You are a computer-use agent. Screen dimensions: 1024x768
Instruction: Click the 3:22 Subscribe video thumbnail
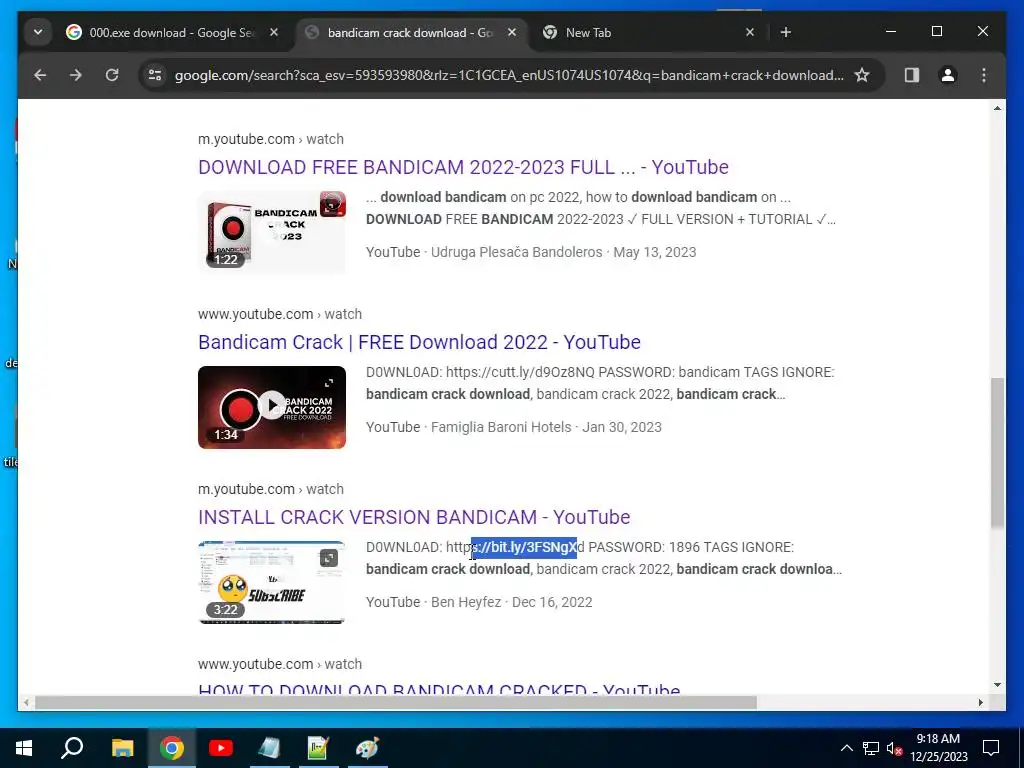click(272, 582)
